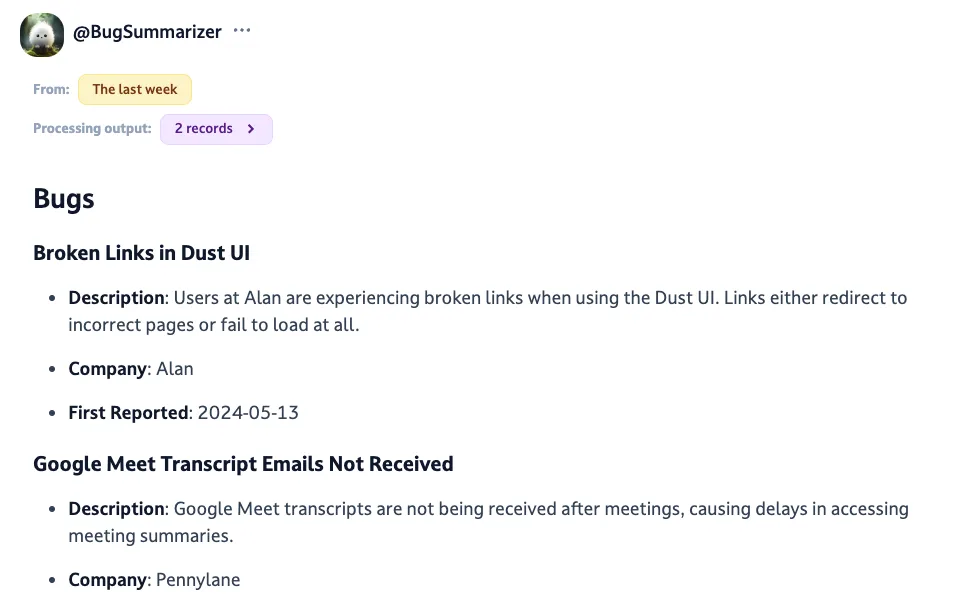Click the 'Google Meet Transcript Emails Not Received' heading

(243, 464)
